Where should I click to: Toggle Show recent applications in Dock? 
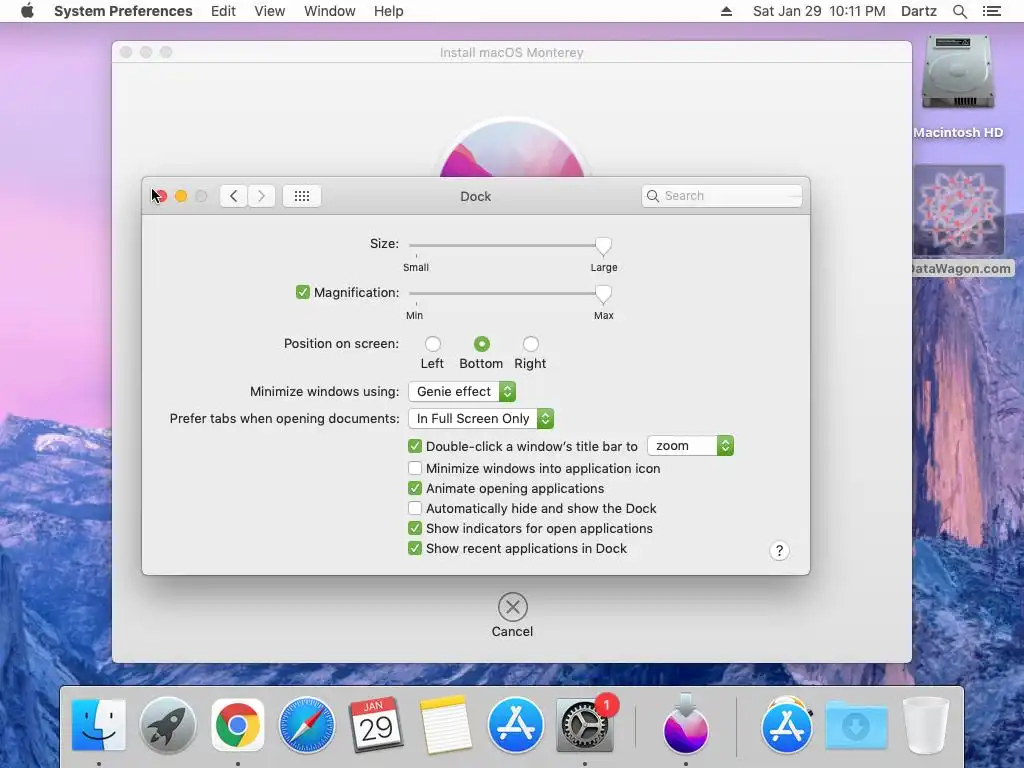[x=415, y=549]
